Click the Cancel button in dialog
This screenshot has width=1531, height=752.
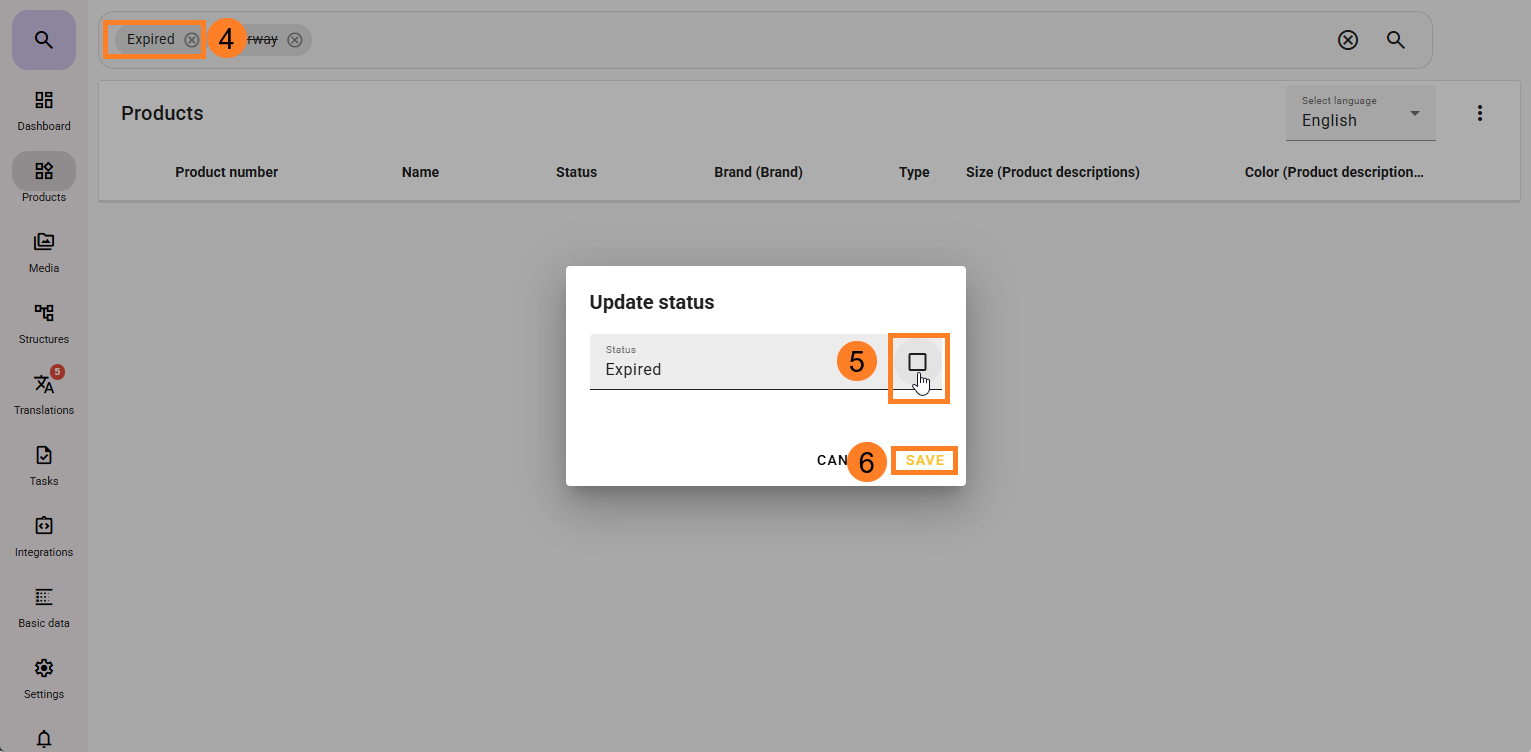click(x=832, y=461)
